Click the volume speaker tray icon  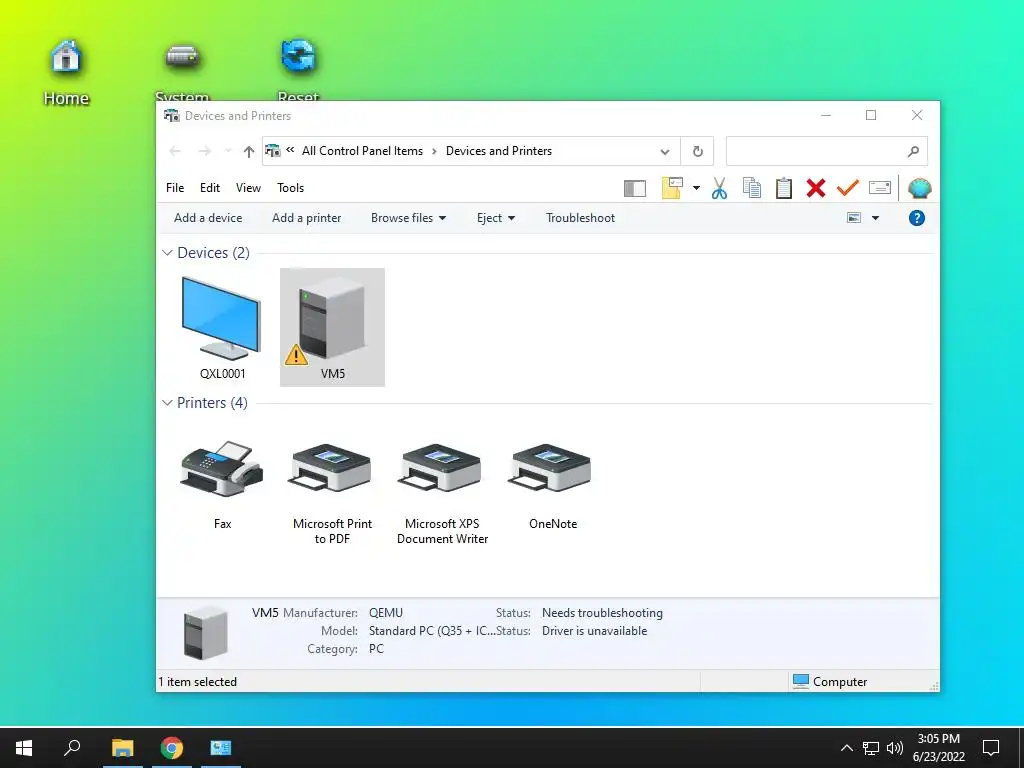[x=895, y=748]
